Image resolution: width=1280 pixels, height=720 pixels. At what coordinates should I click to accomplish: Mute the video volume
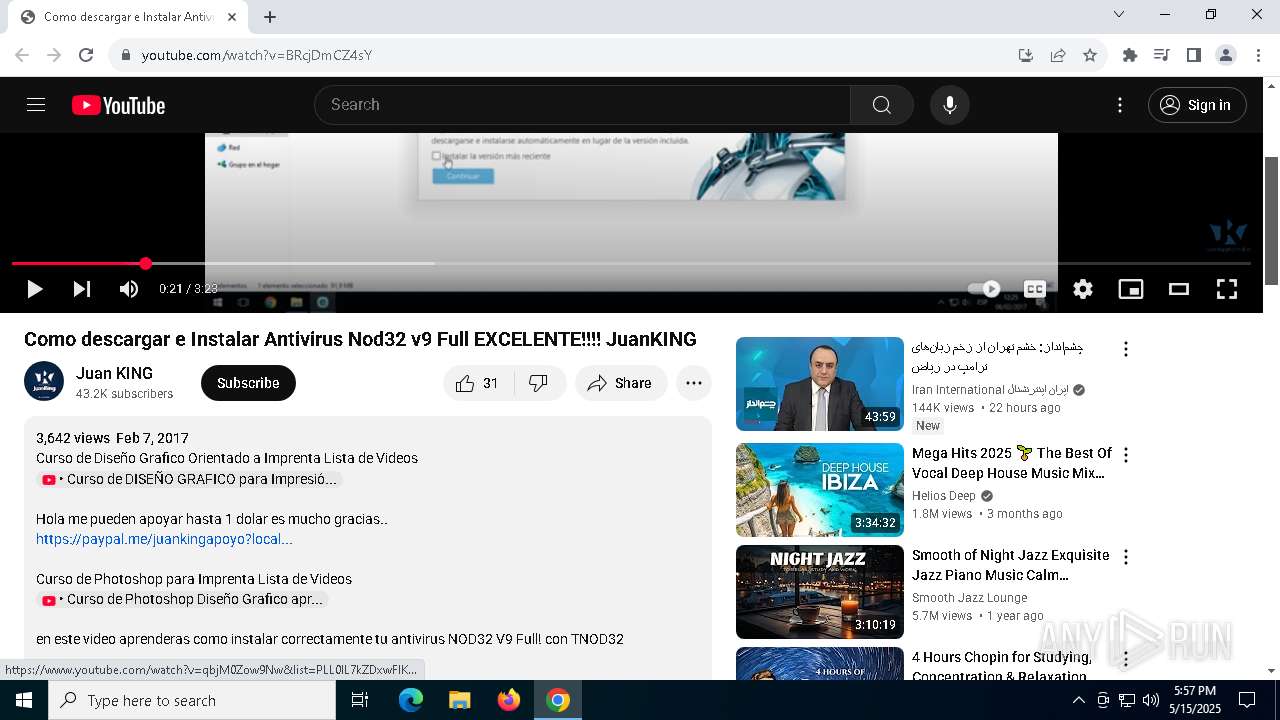pos(129,289)
